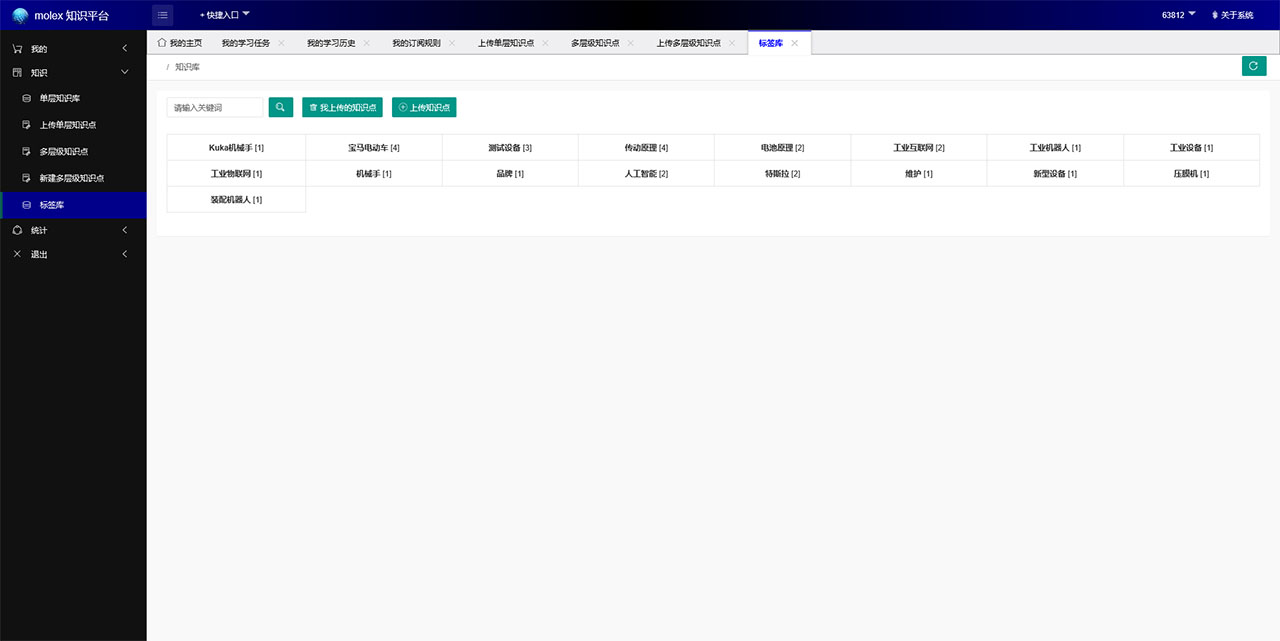Click the keyword search input field
The height and width of the screenshot is (641, 1280).
click(x=215, y=107)
